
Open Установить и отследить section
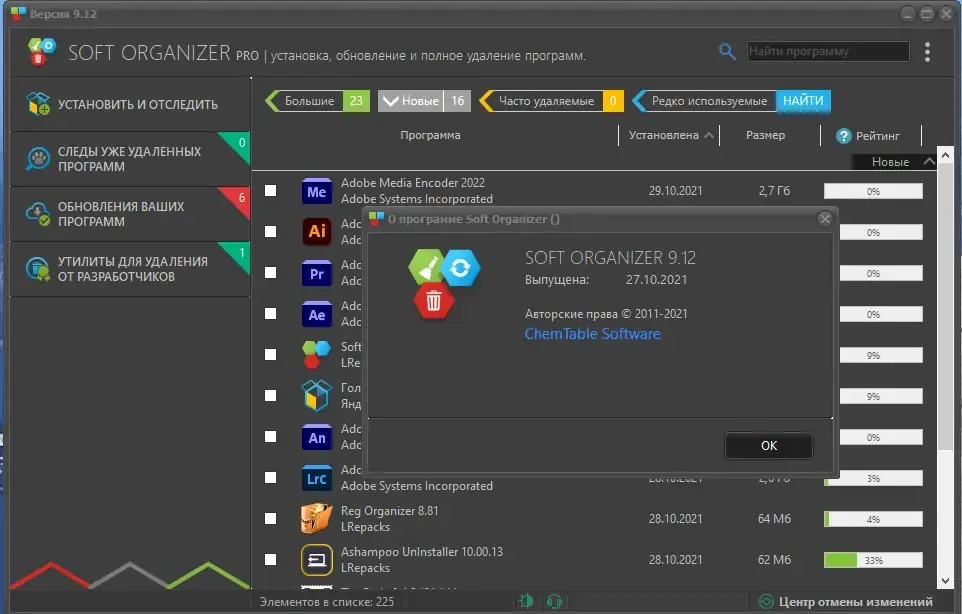click(x=130, y=104)
